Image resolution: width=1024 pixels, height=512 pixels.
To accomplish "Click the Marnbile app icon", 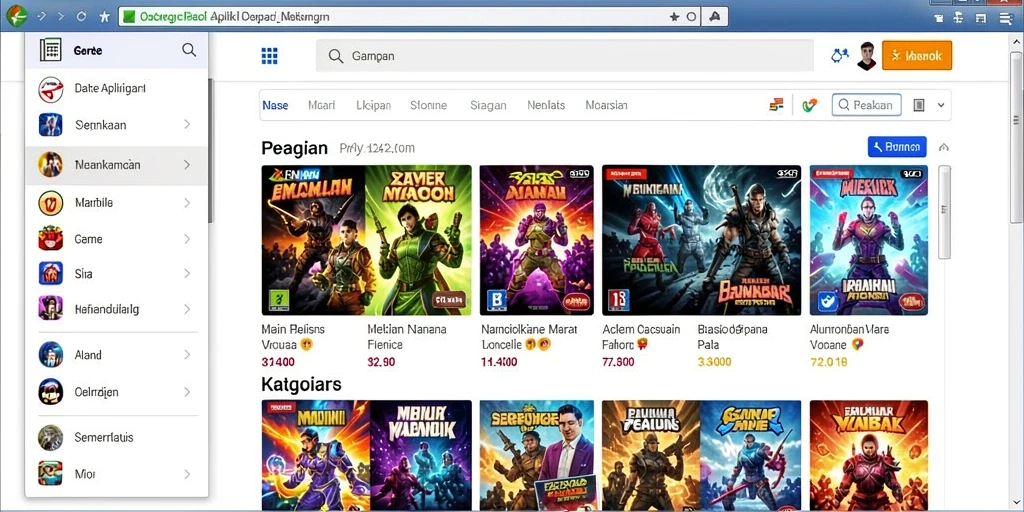I will pos(50,203).
